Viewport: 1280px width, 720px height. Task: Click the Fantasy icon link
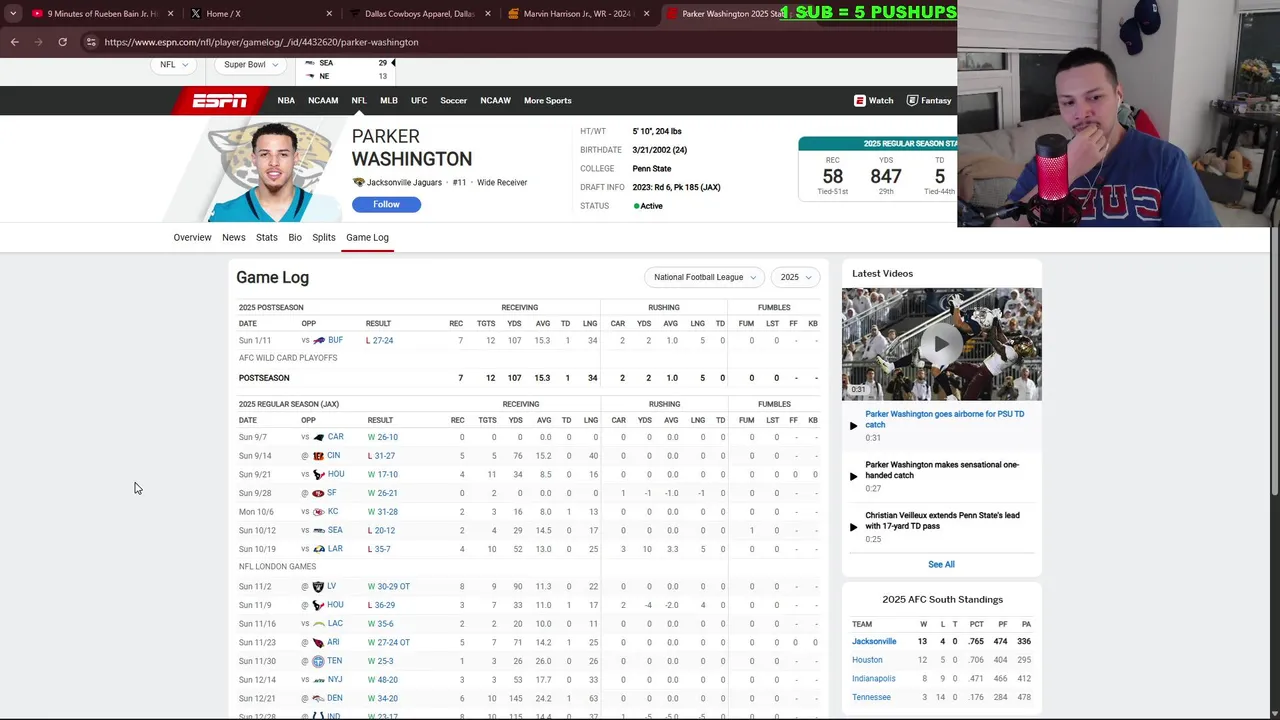click(929, 100)
